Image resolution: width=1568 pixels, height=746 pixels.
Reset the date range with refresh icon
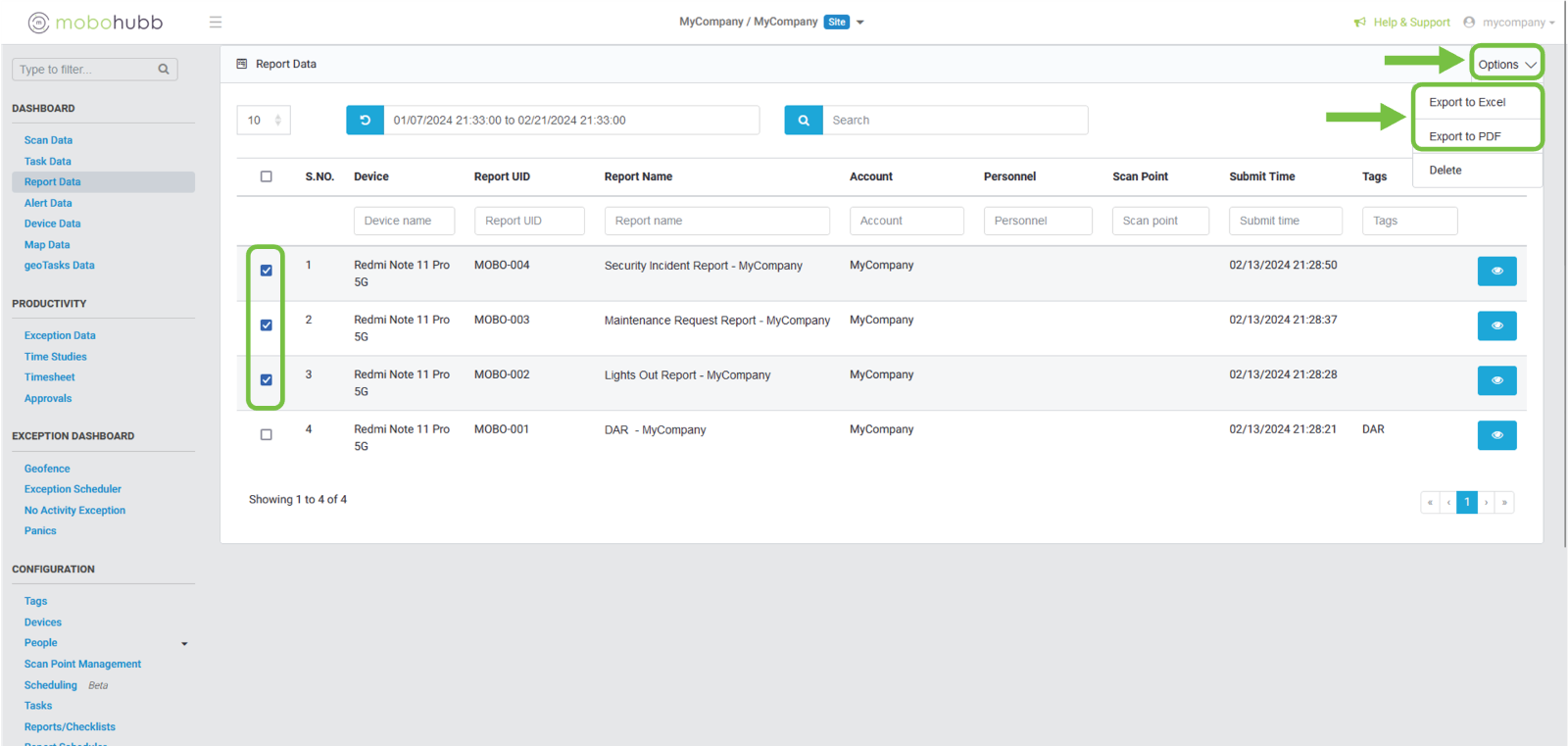pyautogui.click(x=365, y=121)
